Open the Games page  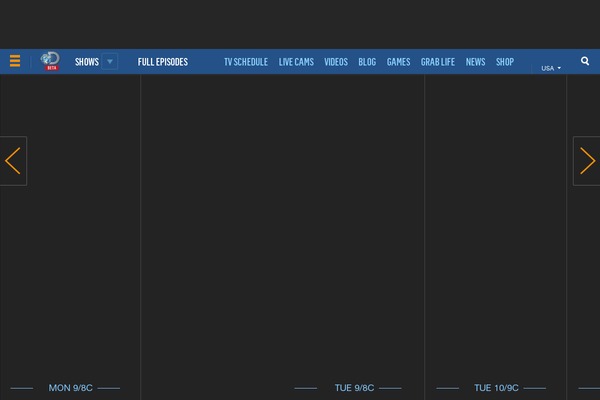(x=398, y=62)
